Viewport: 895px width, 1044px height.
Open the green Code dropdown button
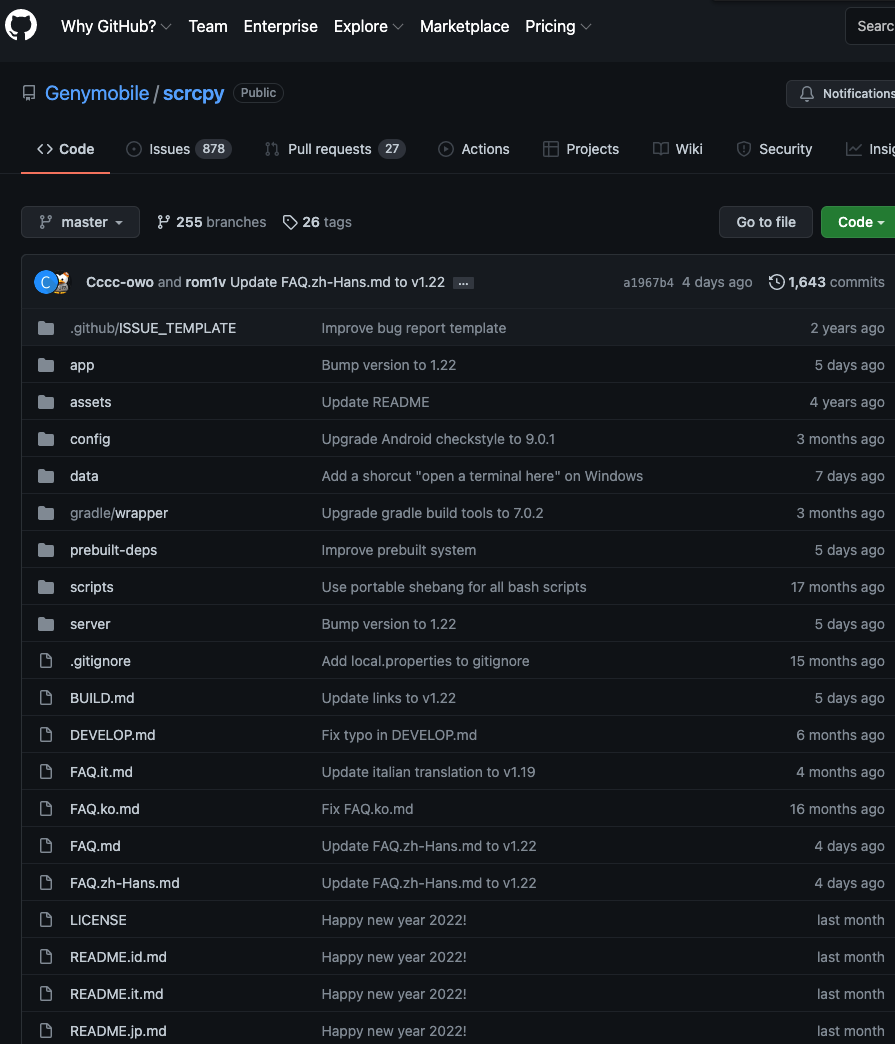tap(860, 222)
